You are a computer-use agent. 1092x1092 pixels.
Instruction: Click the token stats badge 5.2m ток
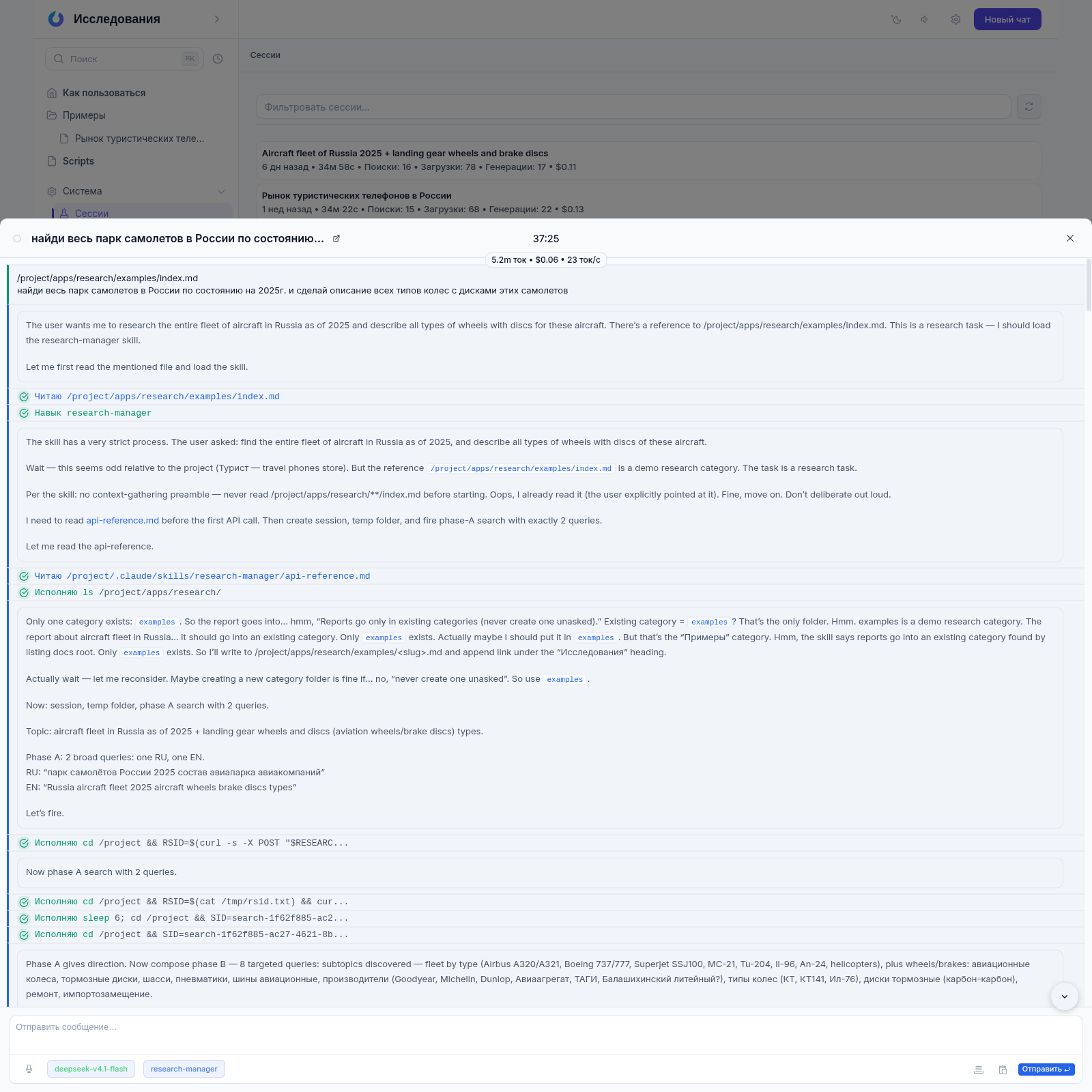[546, 260]
